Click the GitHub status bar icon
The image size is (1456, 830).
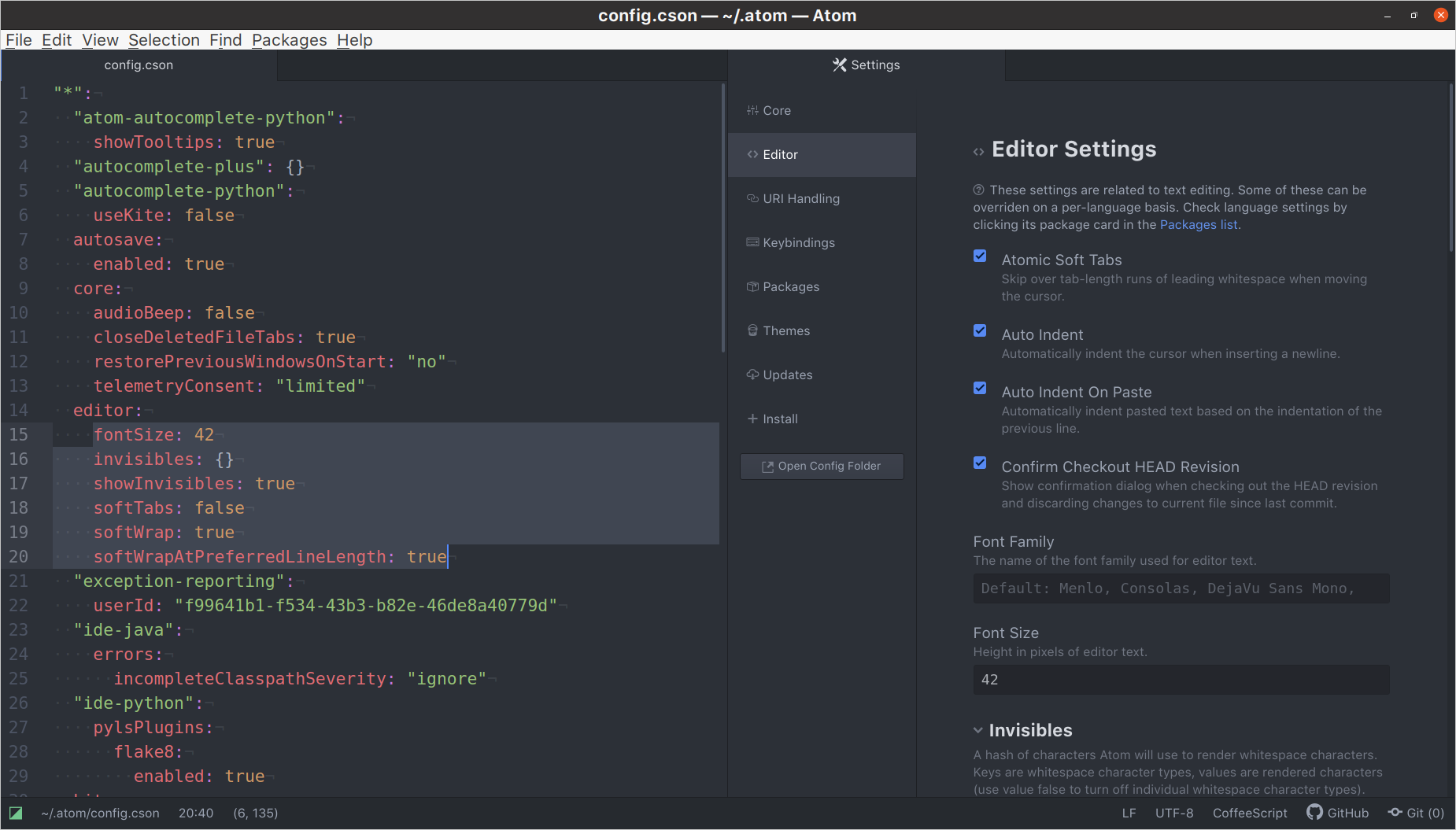click(x=1337, y=813)
